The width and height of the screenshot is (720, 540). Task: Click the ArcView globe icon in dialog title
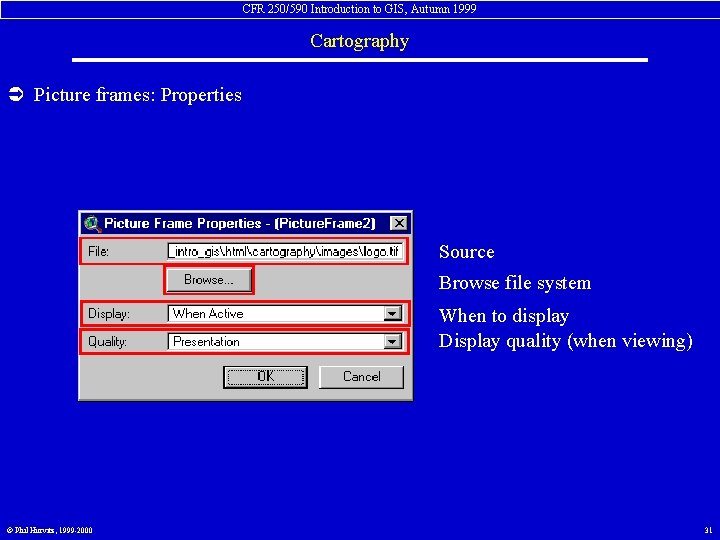[x=93, y=224]
